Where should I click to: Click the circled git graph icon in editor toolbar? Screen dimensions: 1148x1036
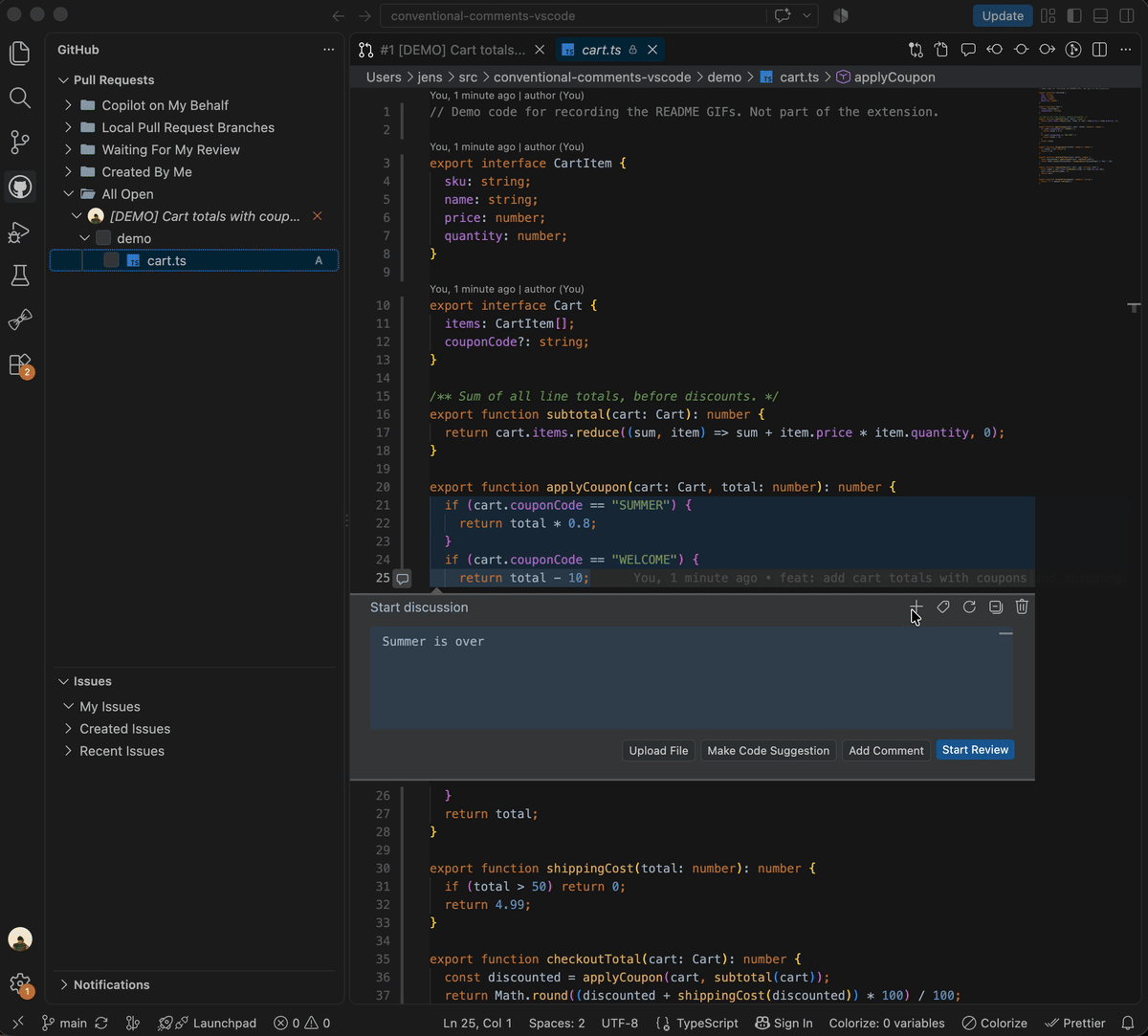click(1073, 50)
